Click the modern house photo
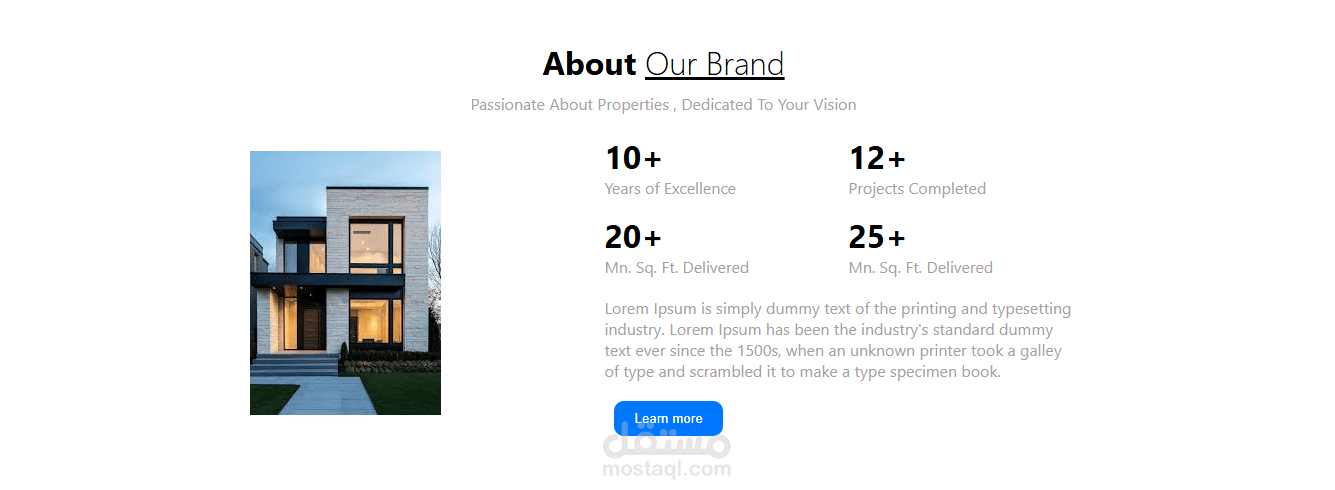1335x490 pixels. click(x=345, y=283)
